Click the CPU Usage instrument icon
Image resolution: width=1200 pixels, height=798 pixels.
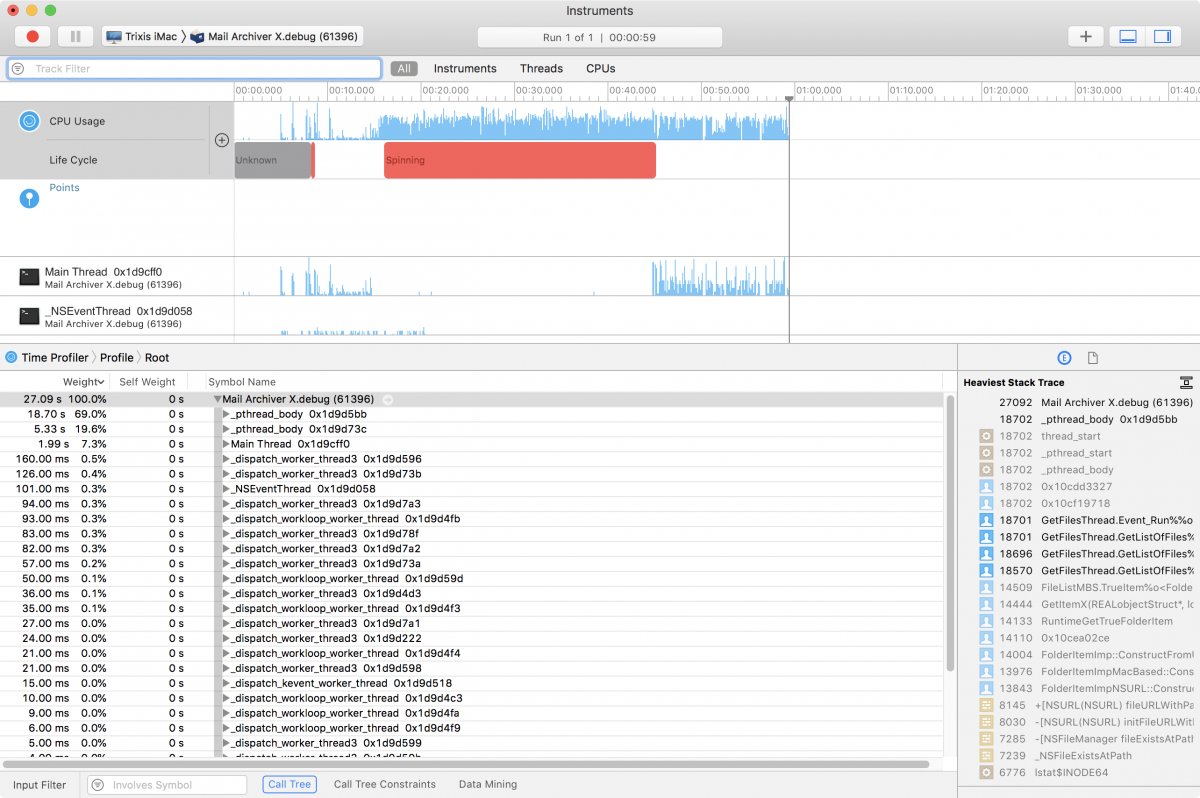(30, 121)
